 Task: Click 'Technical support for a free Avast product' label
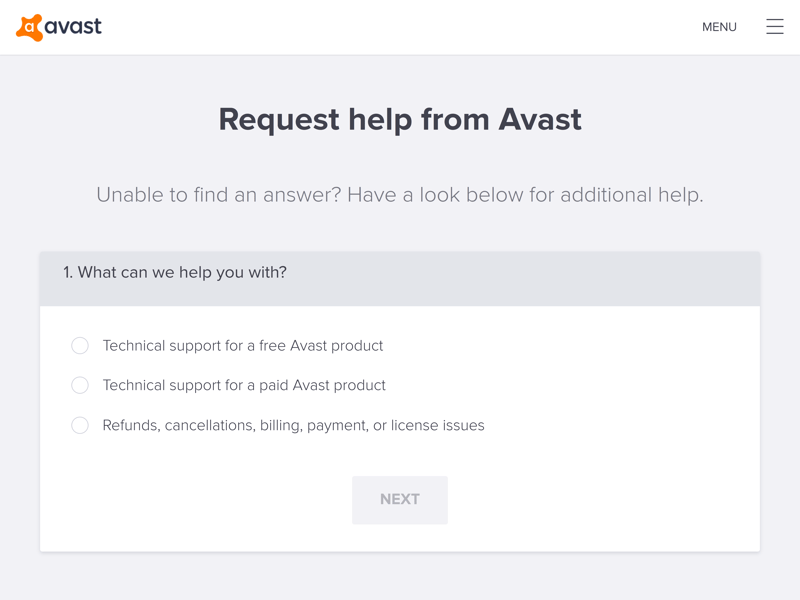(242, 346)
